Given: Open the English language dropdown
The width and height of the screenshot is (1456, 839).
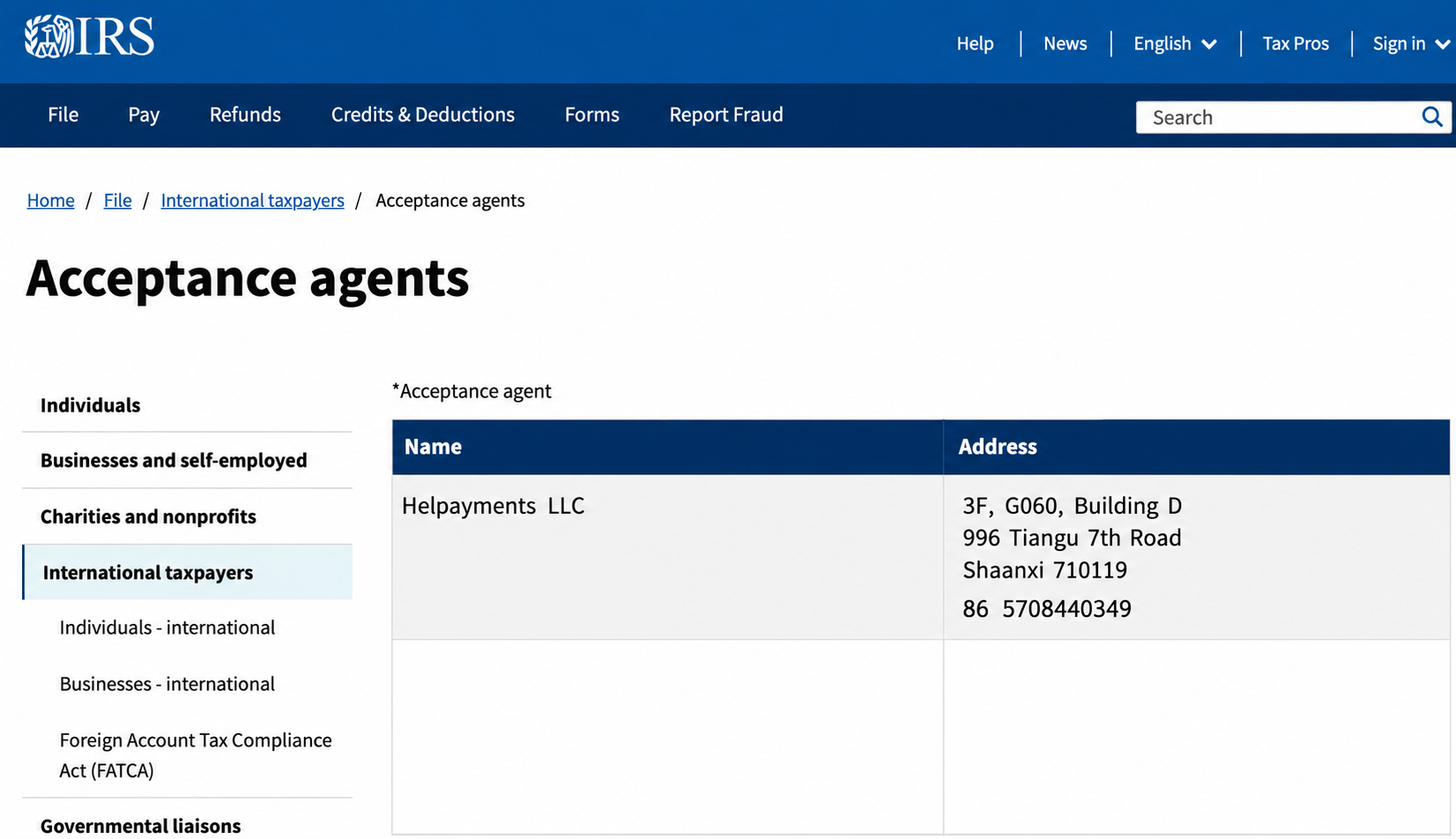Looking at the screenshot, I should pos(1175,43).
